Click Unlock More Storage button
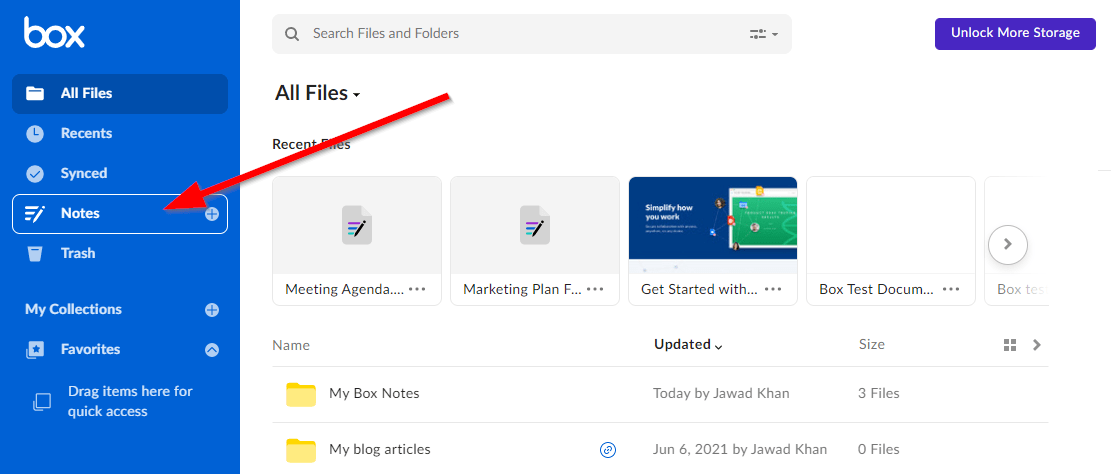Image resolution: width=1111 pixels, height=474 pixels. pos(1015,33)
